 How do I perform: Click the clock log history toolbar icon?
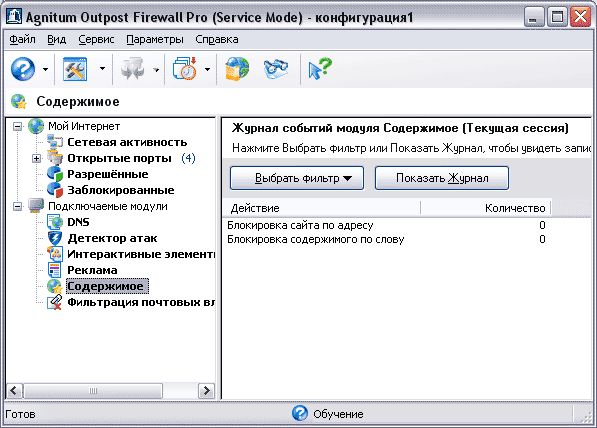(x=185, y=69)
